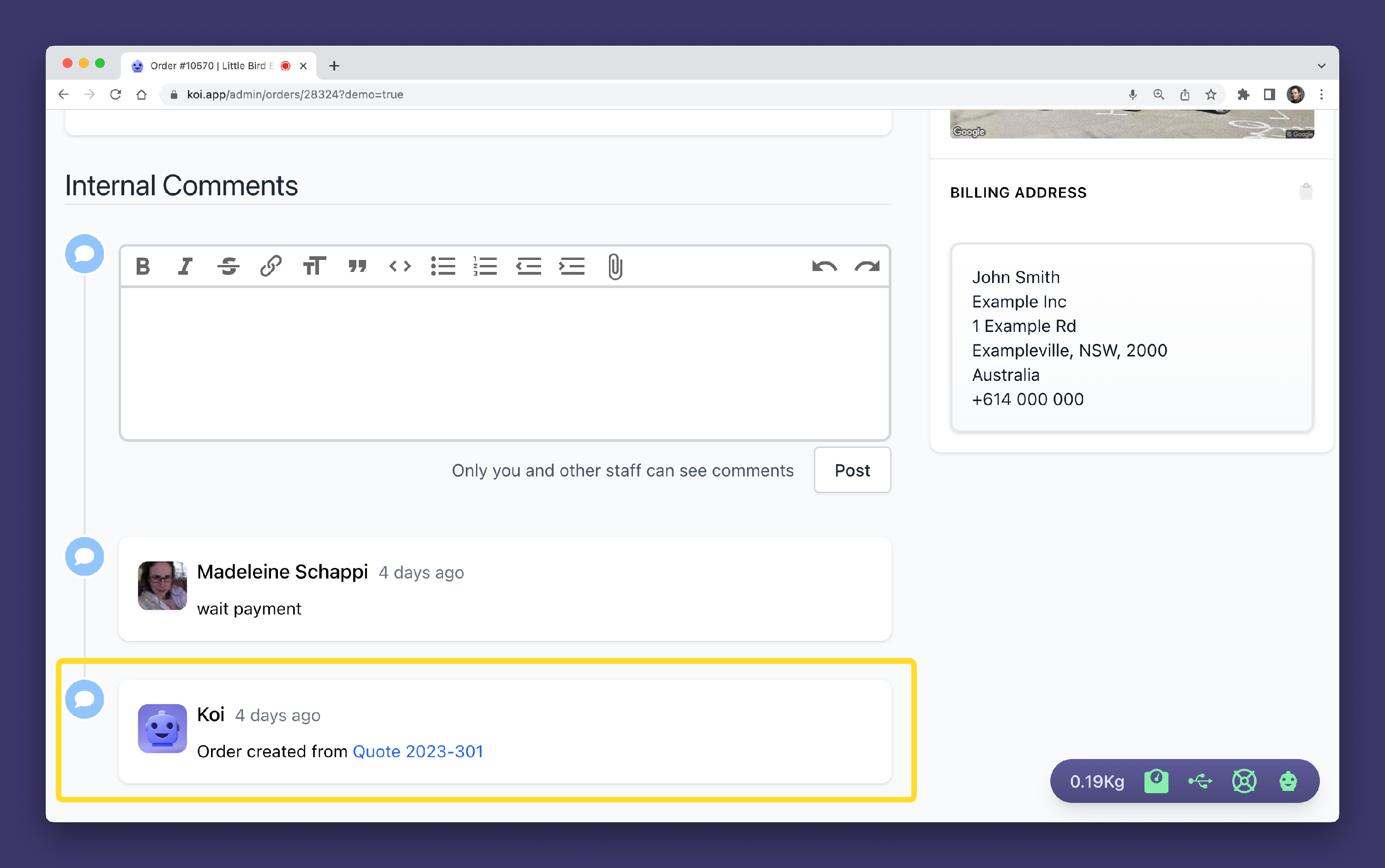Select the Order #10570 browser tab
Image resolution: width=1385 pixels, height=868 pixels.
click(211, 66)
